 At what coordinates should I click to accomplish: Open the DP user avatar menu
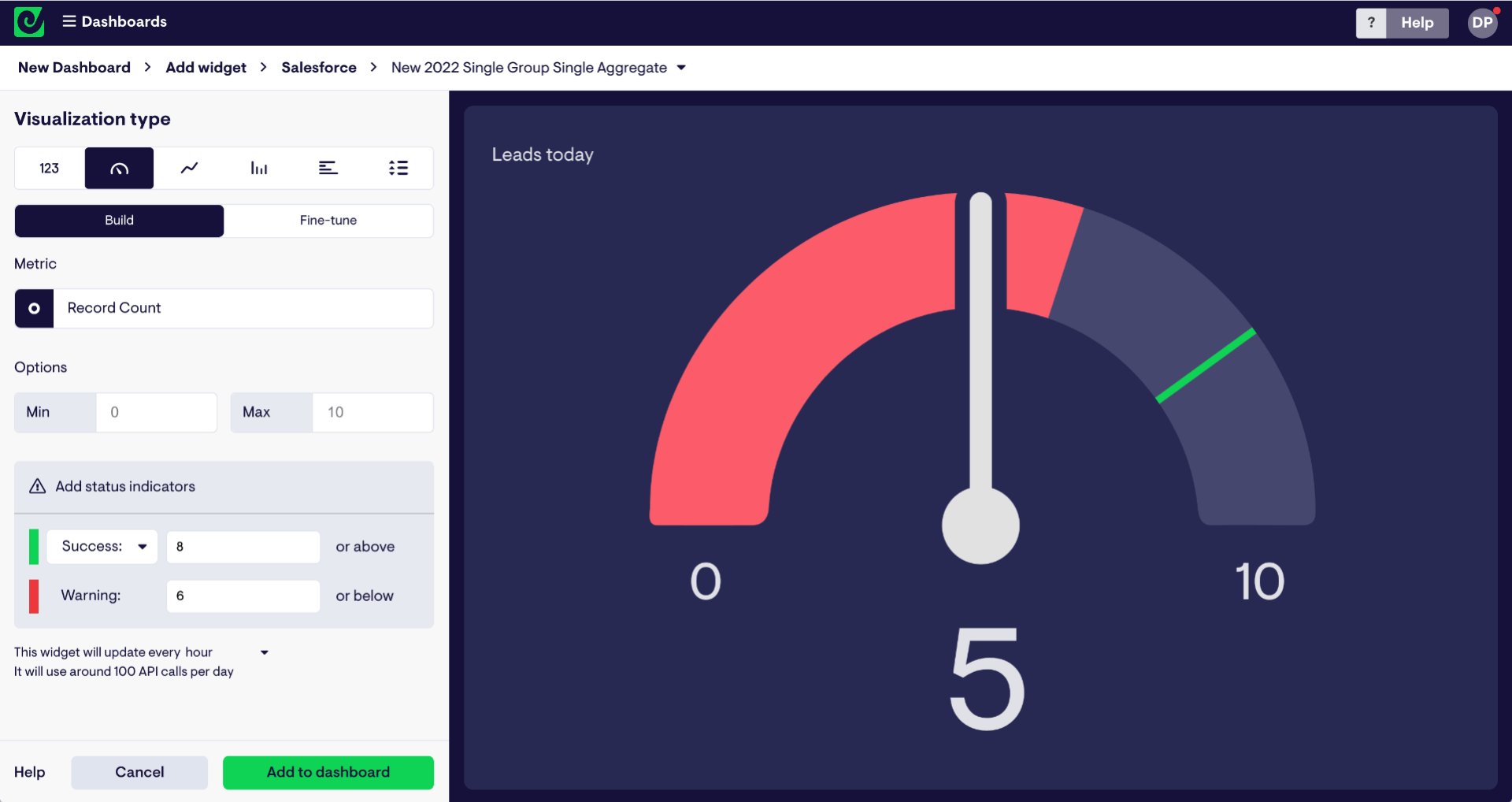(x=1482, y=23)
